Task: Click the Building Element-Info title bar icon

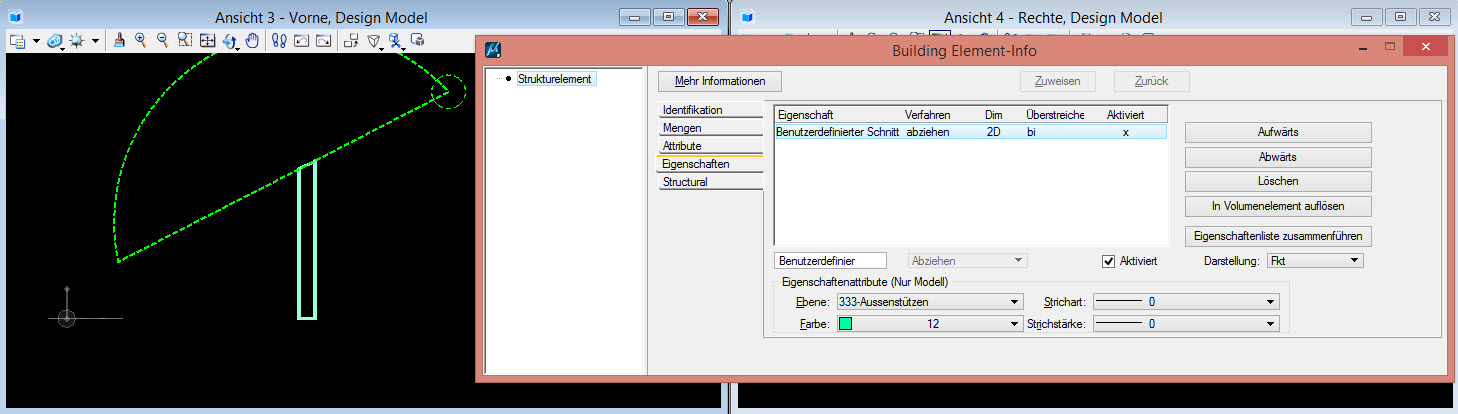Action: coord(493,49)
